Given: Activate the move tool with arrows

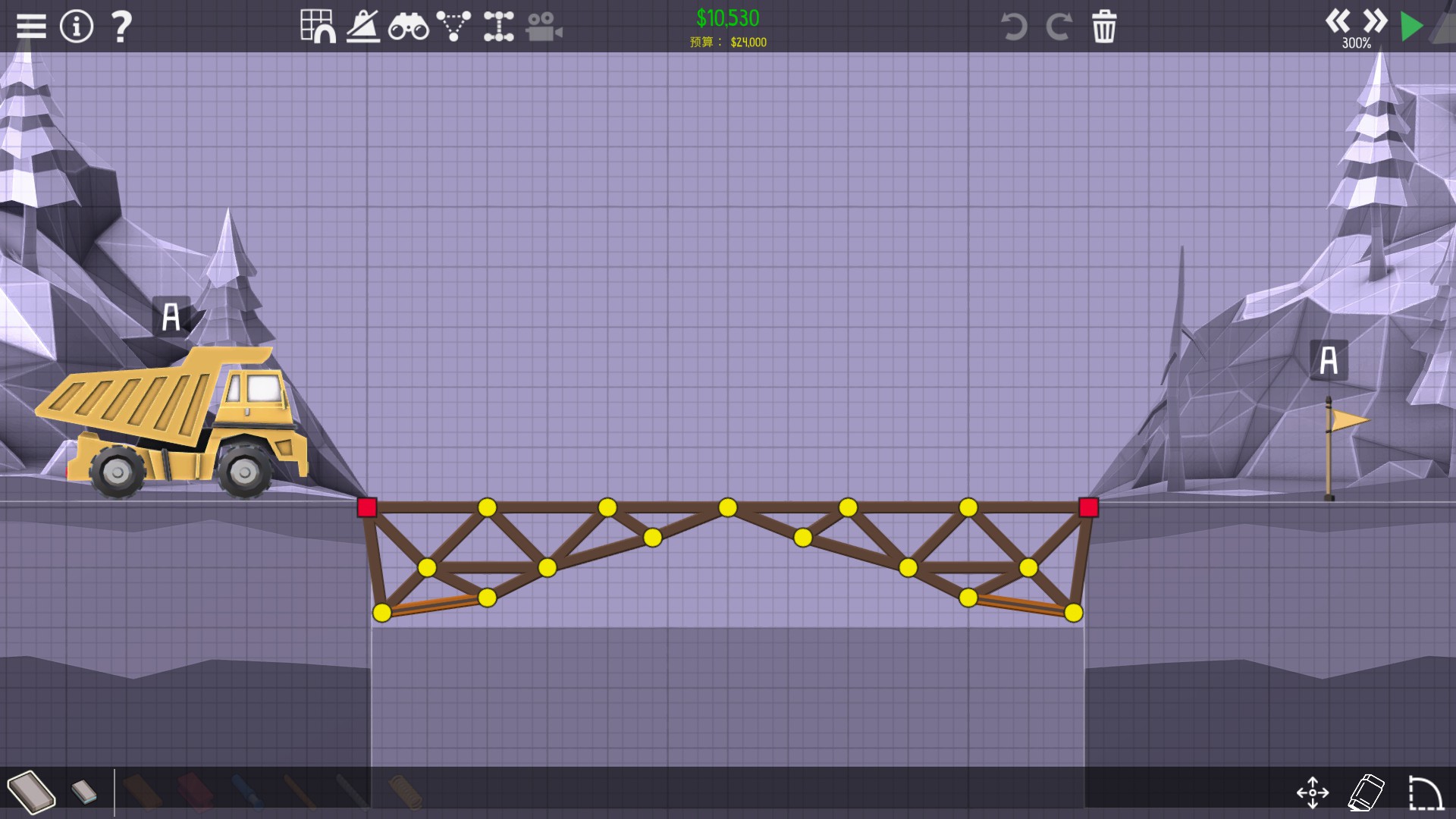Looking at the screenshot, I should pos(1313,792).
